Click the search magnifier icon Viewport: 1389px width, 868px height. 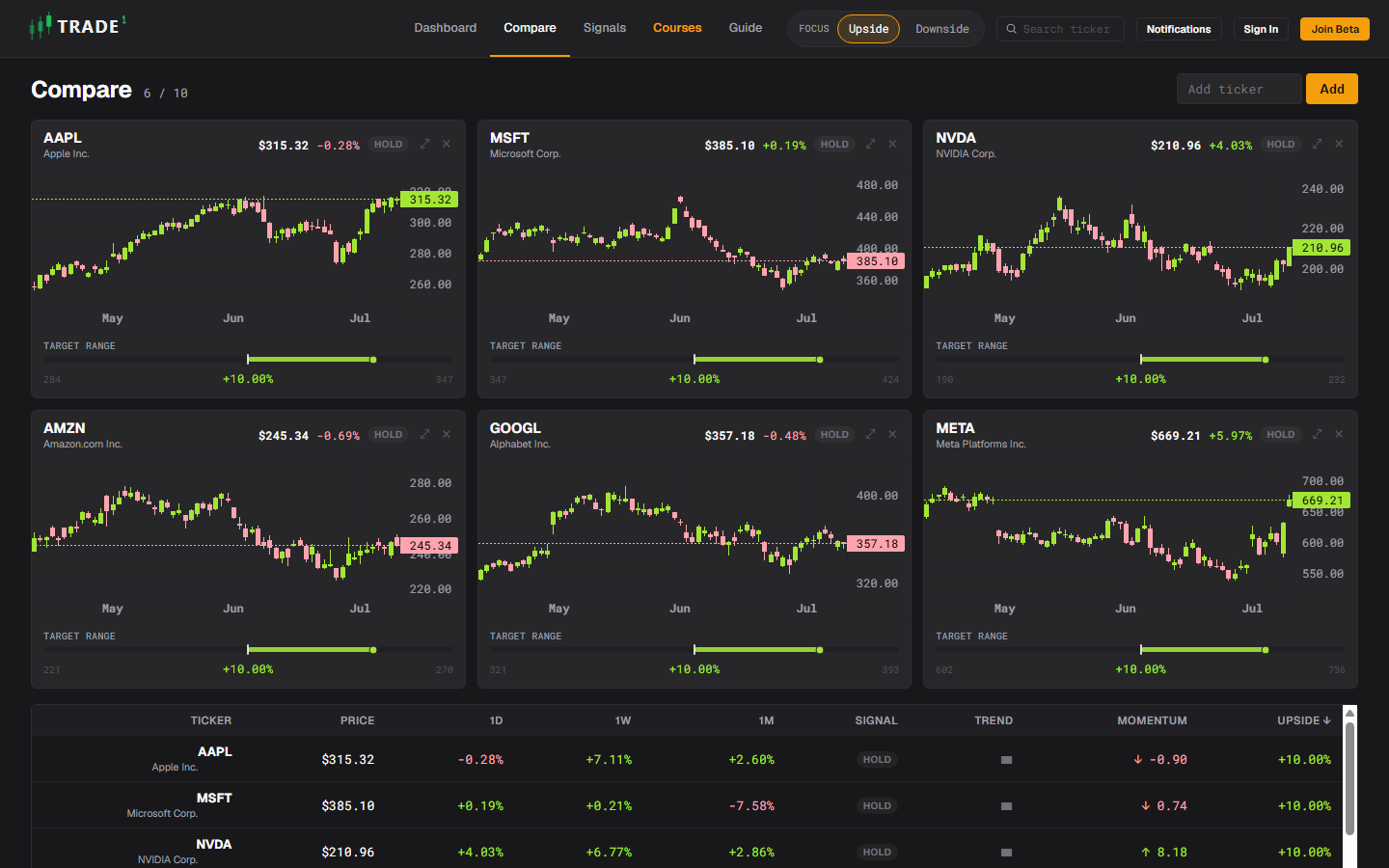click(x=1011, y=29)
